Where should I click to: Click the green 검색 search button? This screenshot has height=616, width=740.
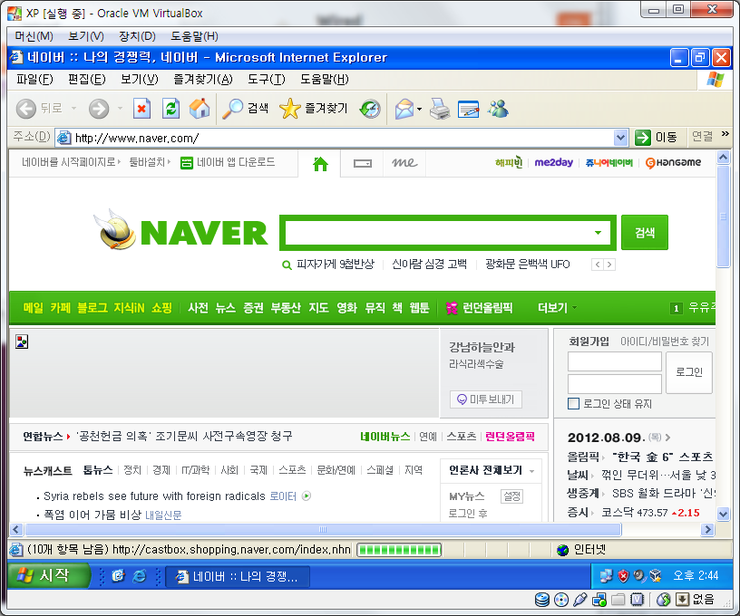point(644,232)
